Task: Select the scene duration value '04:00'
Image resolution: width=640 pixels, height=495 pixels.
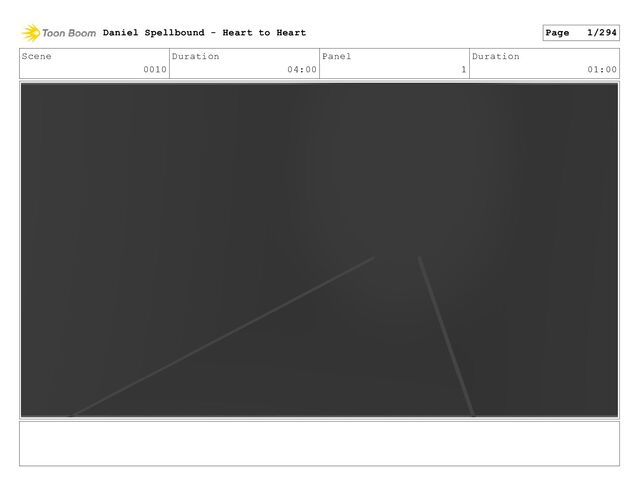Action: pyautogui.click(x=302, y=69)
